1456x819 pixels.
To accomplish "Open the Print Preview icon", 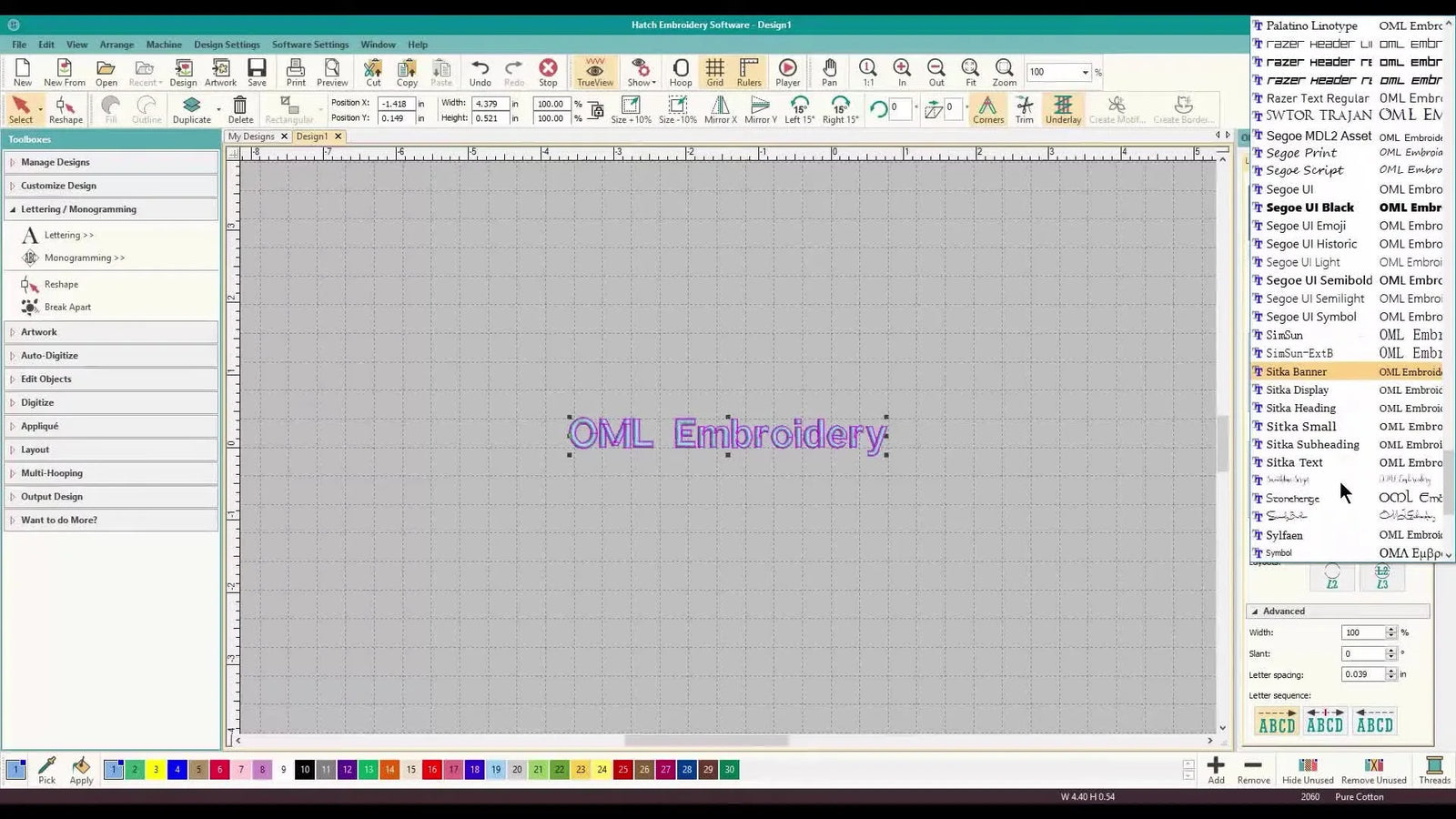I will point(332,73).
